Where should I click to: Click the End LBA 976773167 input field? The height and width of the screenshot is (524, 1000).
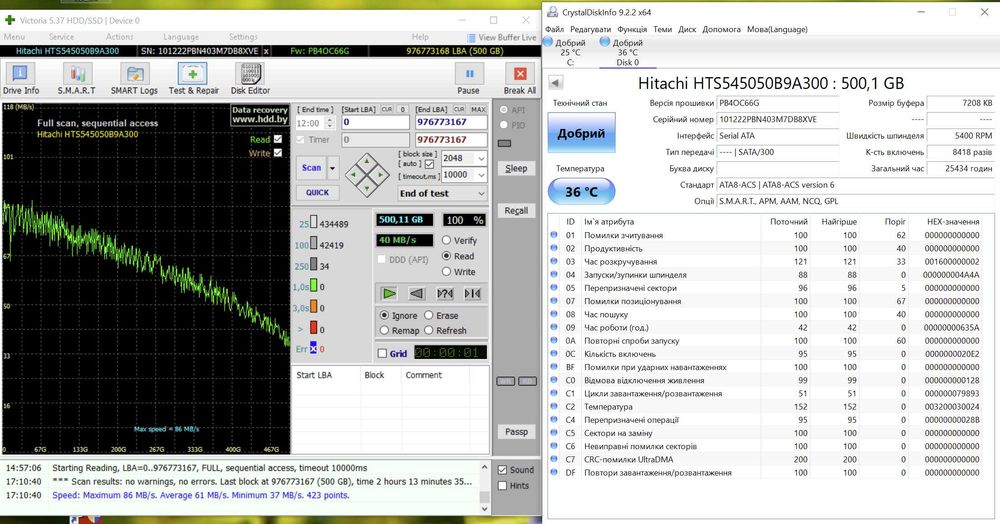click(x=451, y=122)
